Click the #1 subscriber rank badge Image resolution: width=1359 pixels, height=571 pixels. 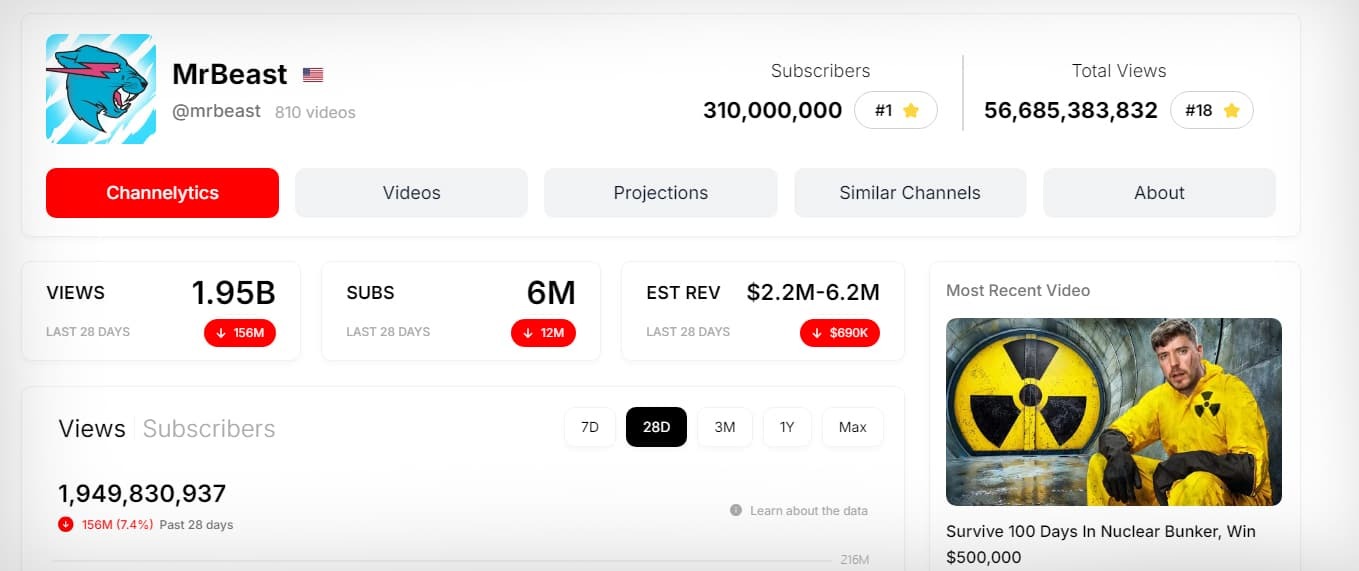pos(896,111)
